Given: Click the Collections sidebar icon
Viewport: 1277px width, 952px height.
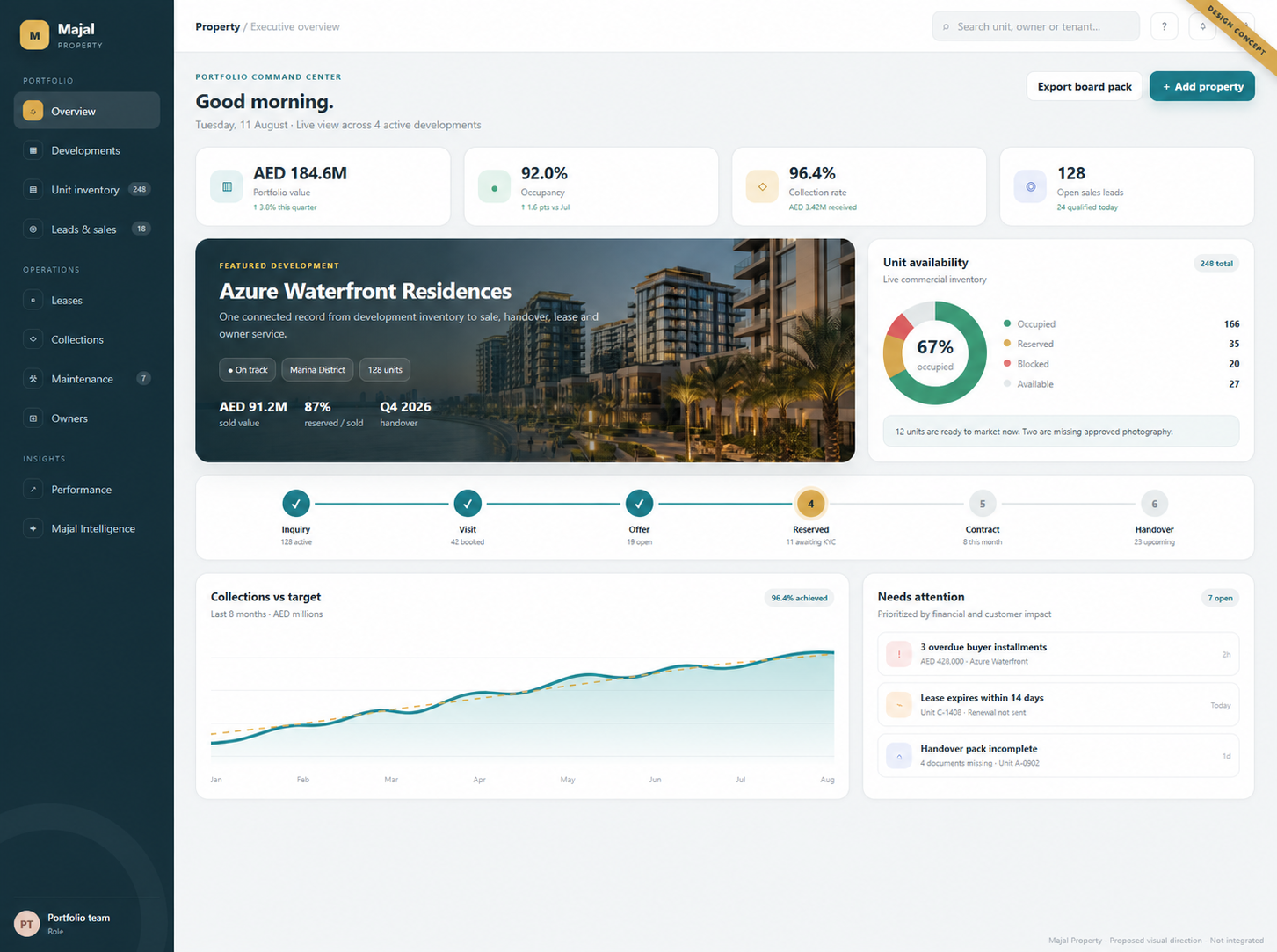Looking at the screenshot, I should (33, 339).
